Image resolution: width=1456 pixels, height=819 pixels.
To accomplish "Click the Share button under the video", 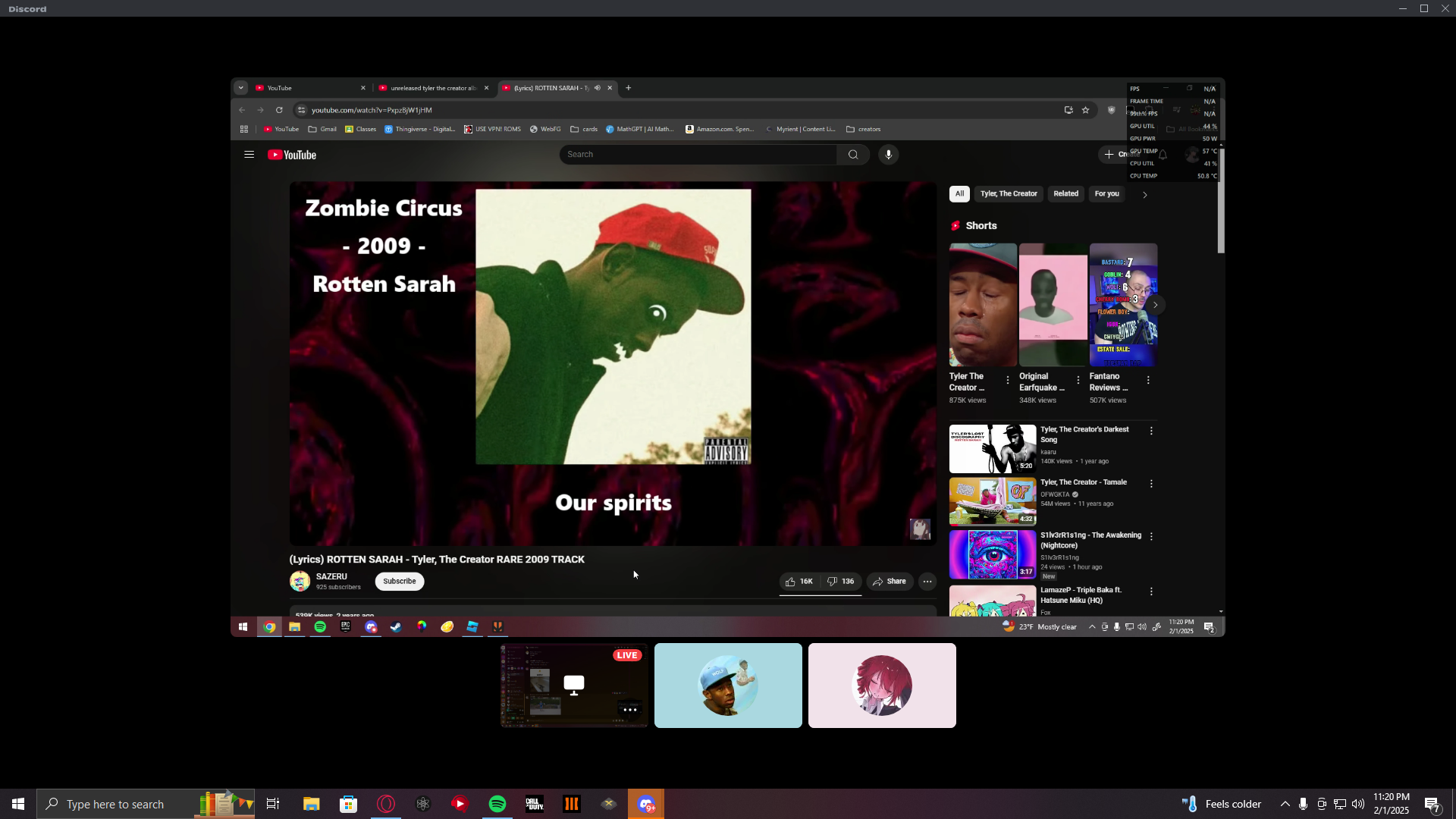I will tap(889, 582).
